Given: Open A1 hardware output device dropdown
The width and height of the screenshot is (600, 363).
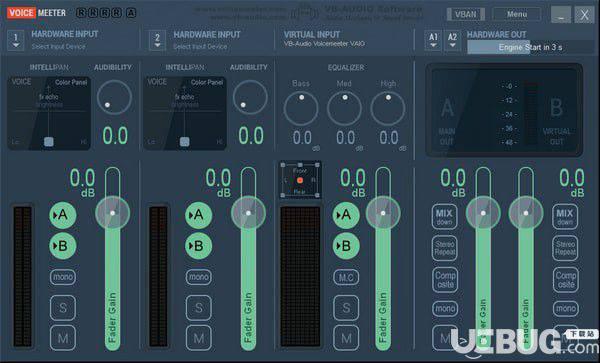Looking at the screenshot, I should (x=433, y=41).
